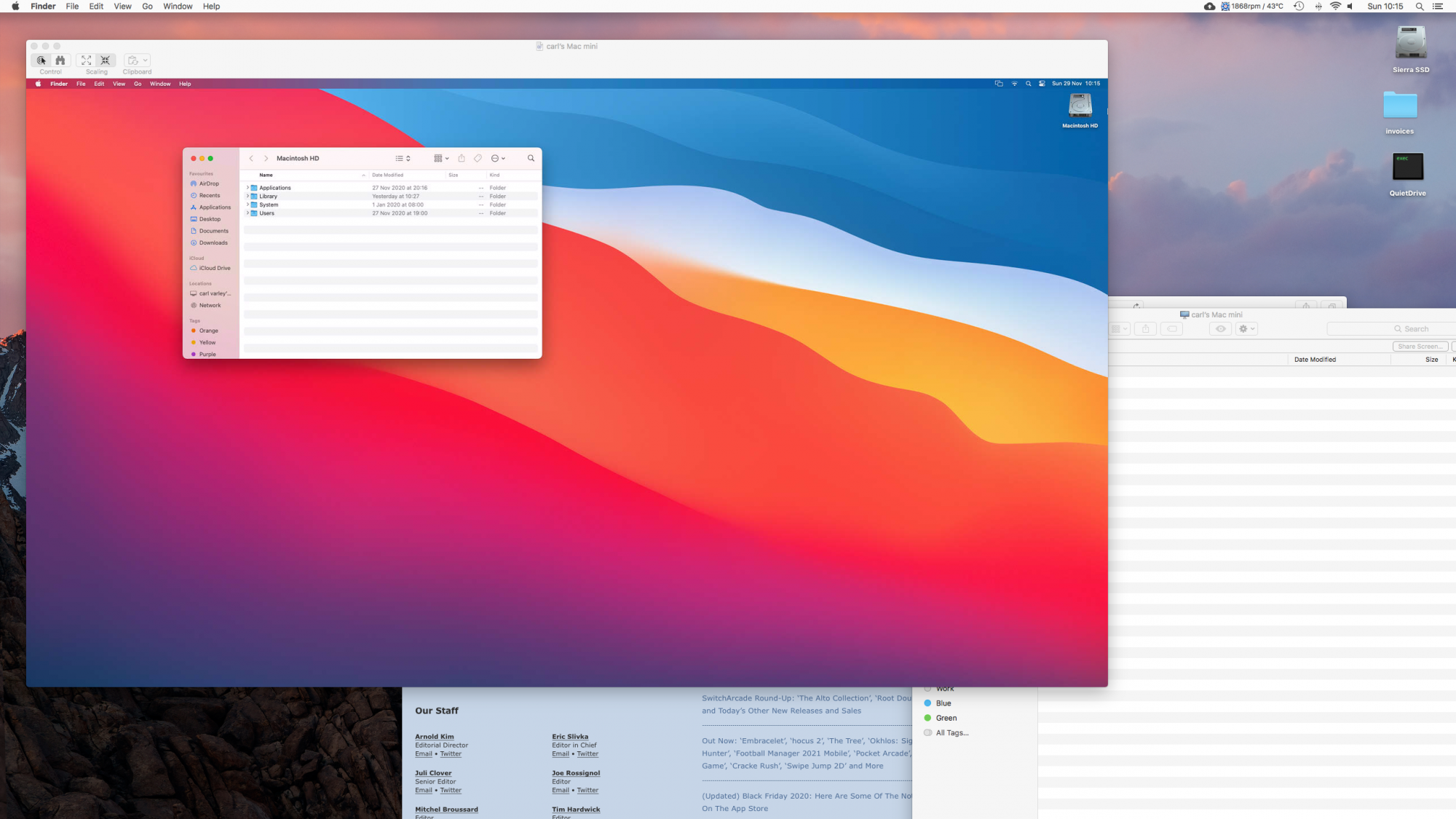Select the Orange tag in sidebar

point(208,331)
